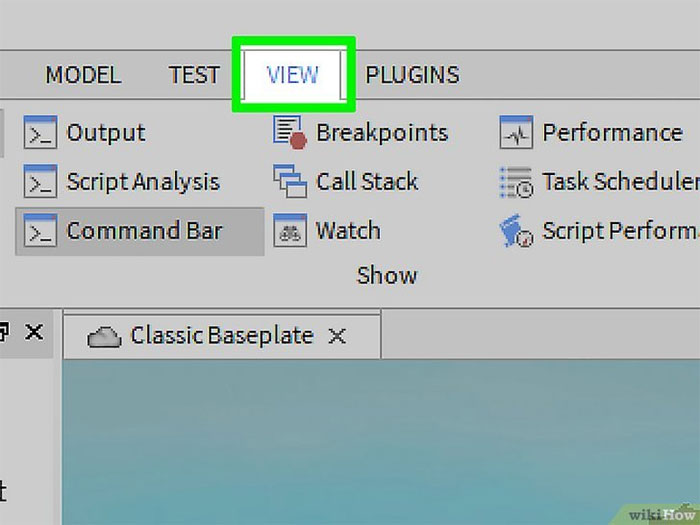Screen dimensions: 700x525
Task: Click the Call Stack icon
Action: click(290, 182)
